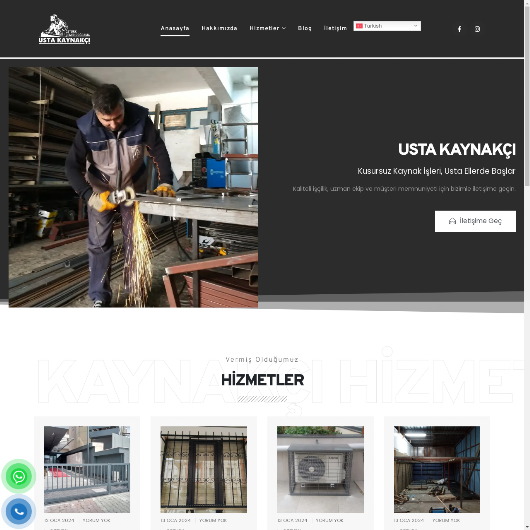Expand the Hizmetler menu chevron

coord(284,28)
